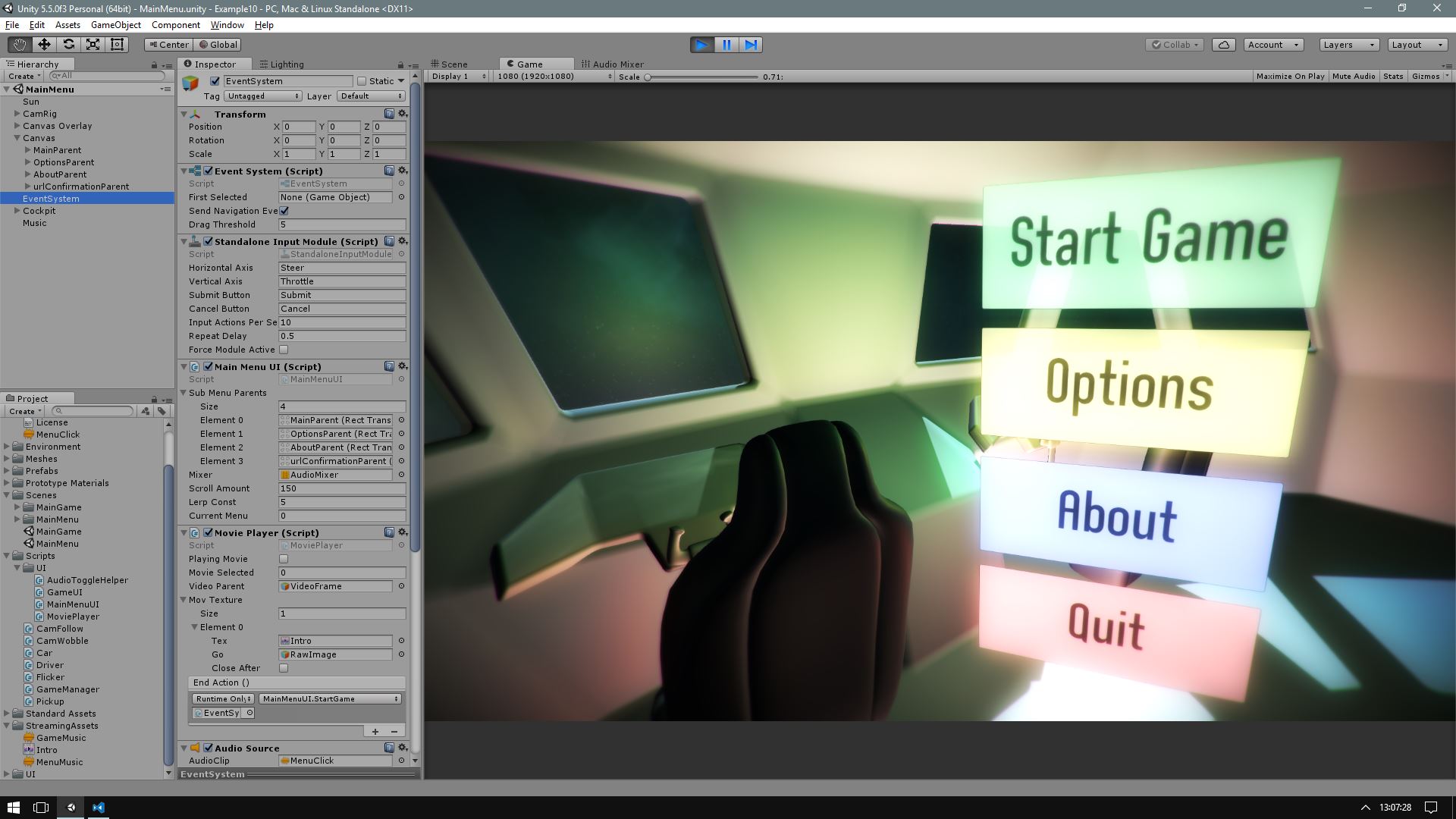Click Maximize On Play button
This screenshot has width=1456, height=819.
coord(1290,76)
